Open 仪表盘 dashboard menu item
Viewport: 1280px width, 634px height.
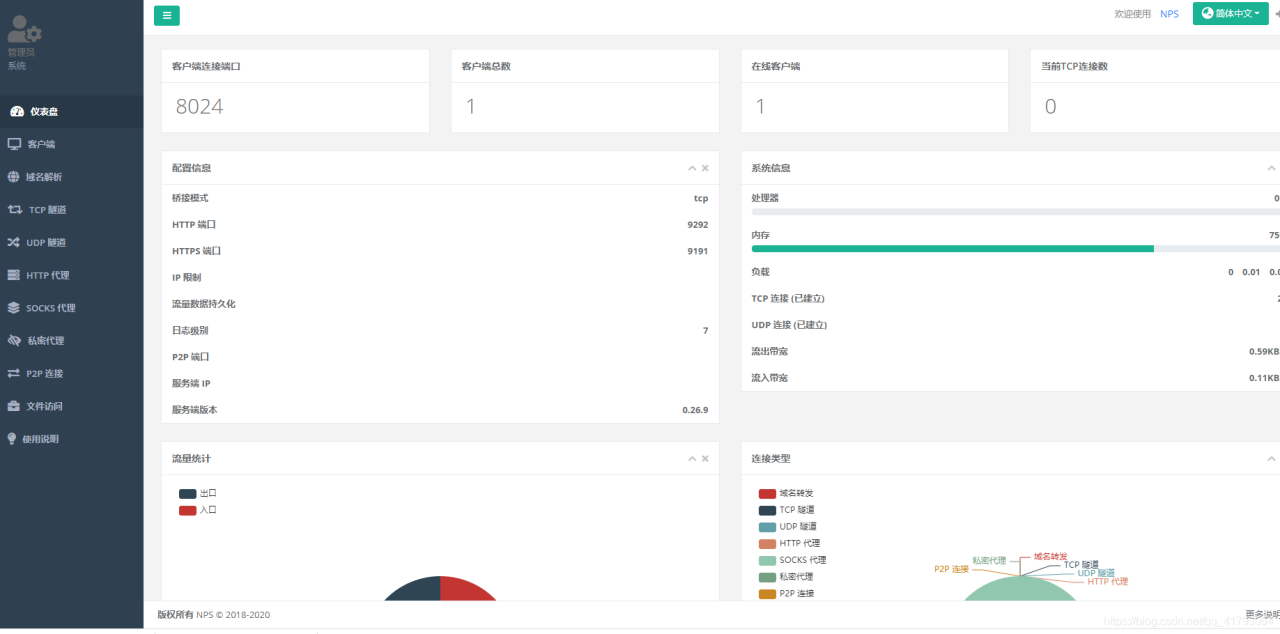[72, 112]
